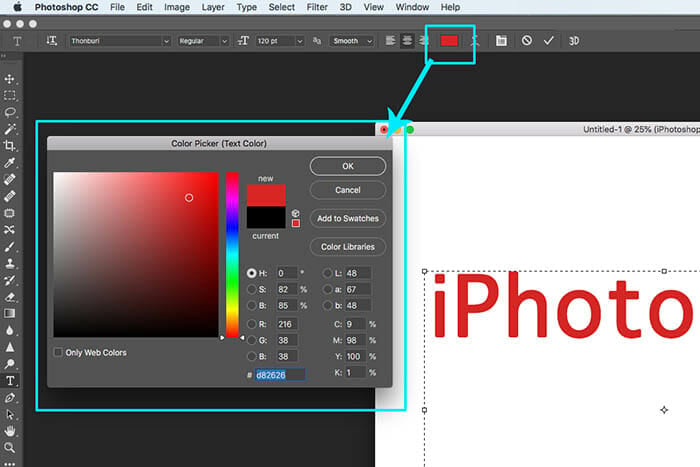Screen dimensions: 700x467
Task: Left align the text
Action: (390, 41)
